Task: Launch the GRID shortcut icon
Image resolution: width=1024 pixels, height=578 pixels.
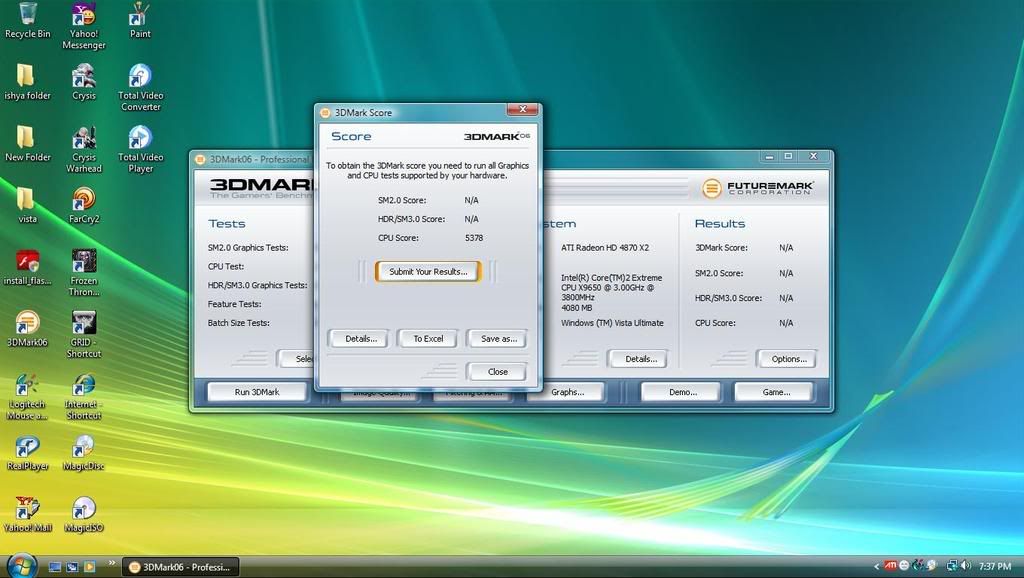Action: coord(84,323)
